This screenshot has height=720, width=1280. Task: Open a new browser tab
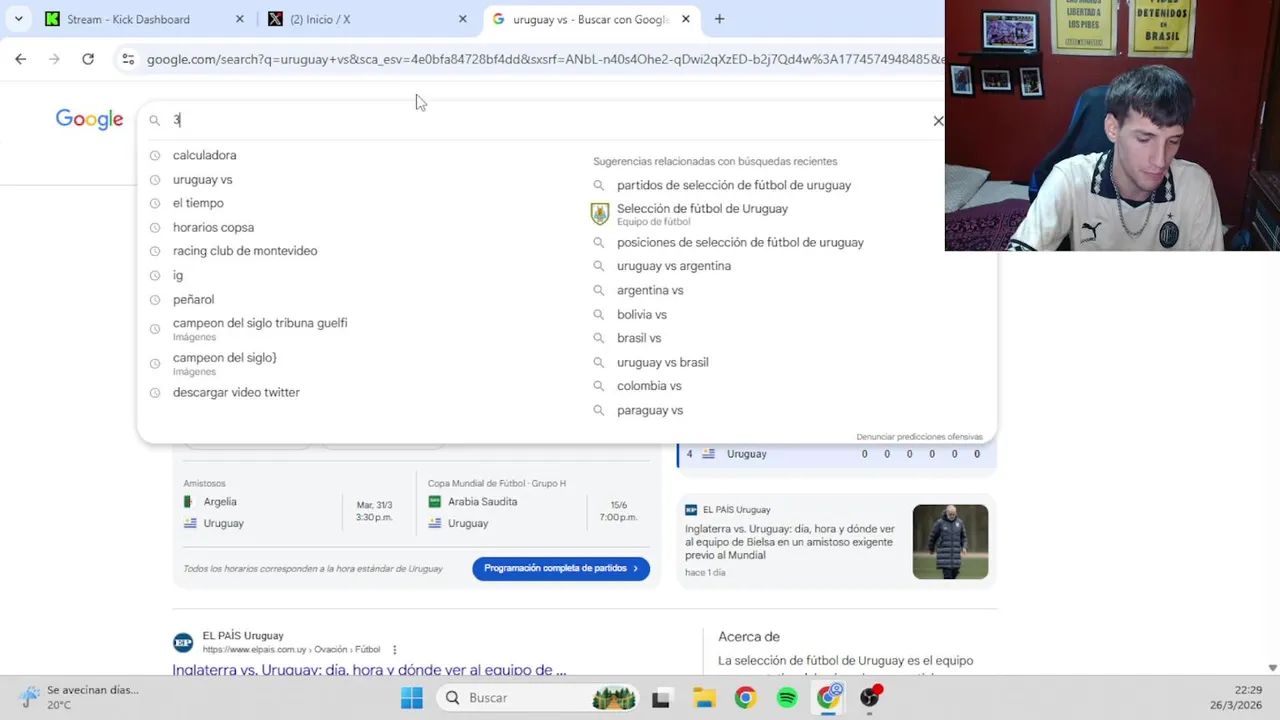[x=719, y=19]
